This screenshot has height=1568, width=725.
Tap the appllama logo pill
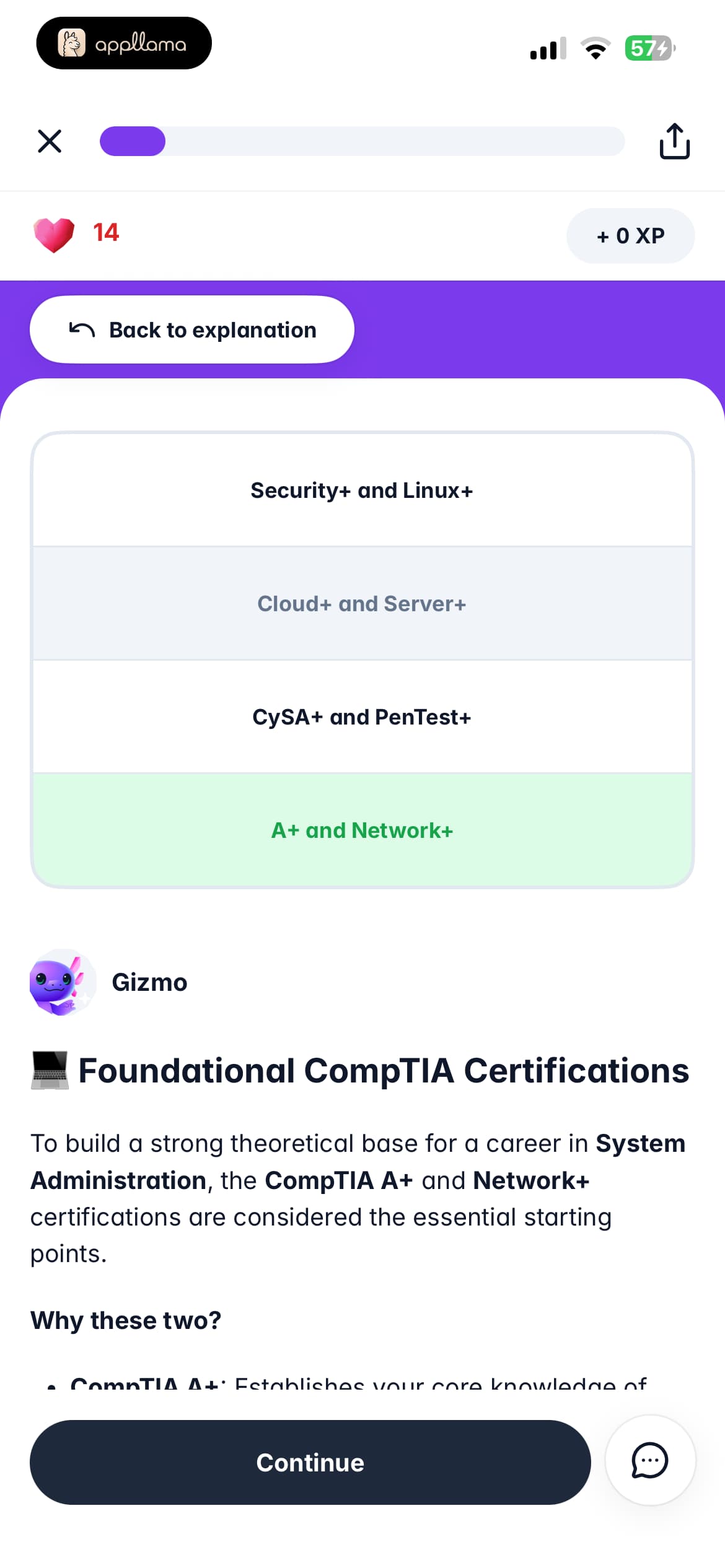[x=124, y=43]
